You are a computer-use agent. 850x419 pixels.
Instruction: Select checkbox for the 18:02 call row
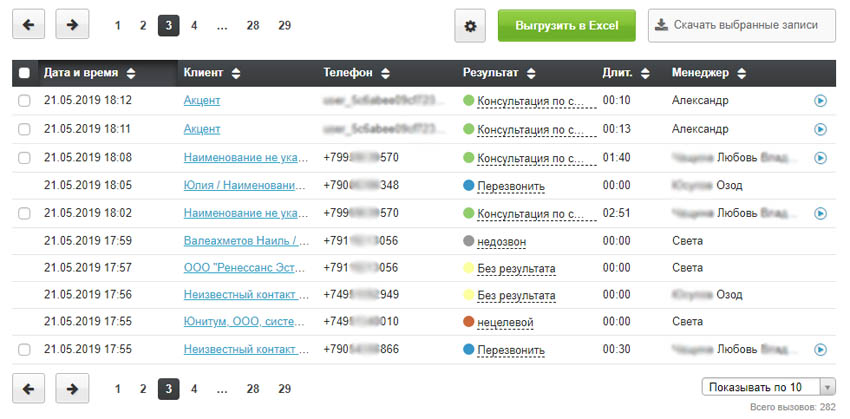pos(24,213)
